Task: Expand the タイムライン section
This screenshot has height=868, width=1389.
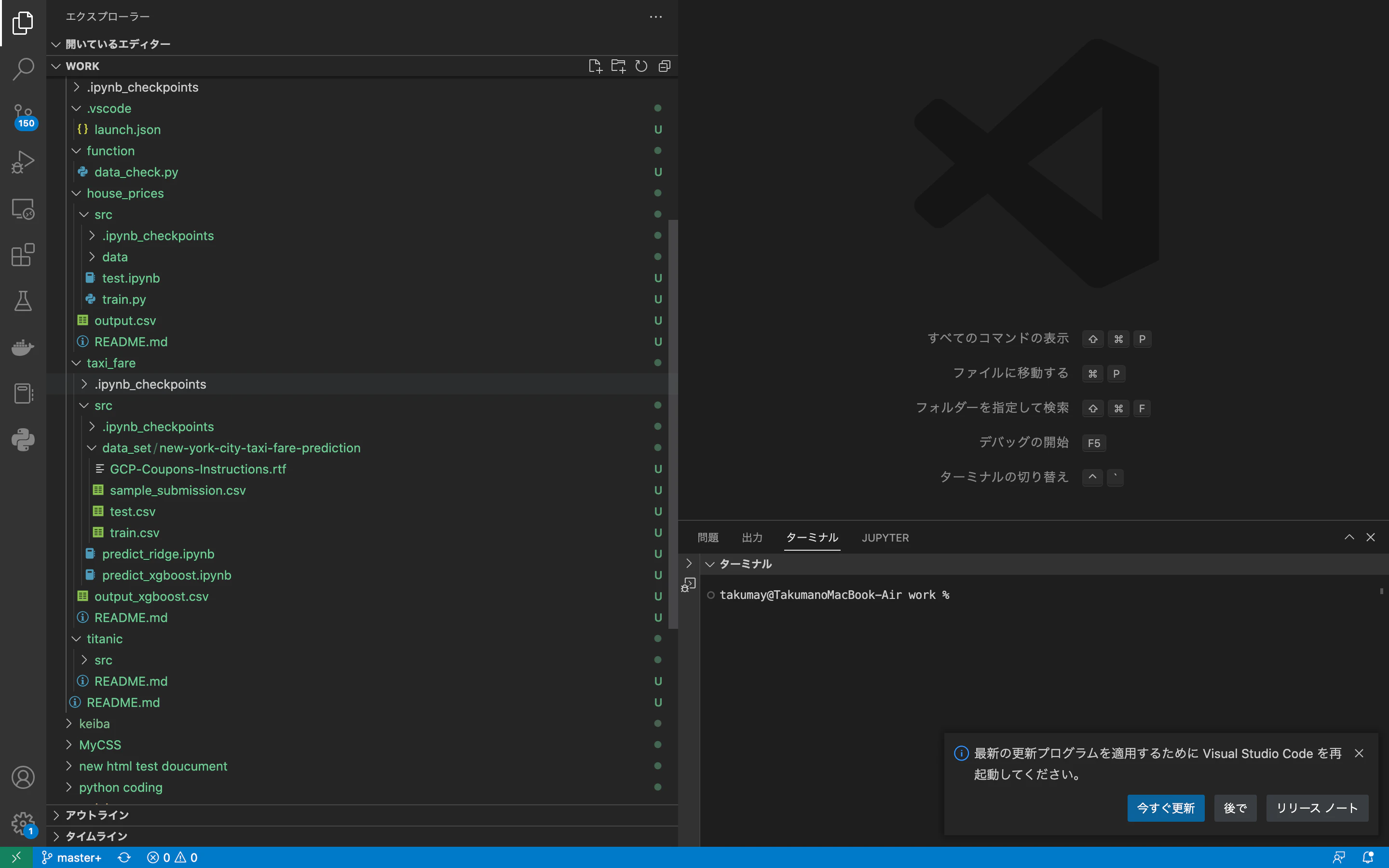Action: click(362, 837)
